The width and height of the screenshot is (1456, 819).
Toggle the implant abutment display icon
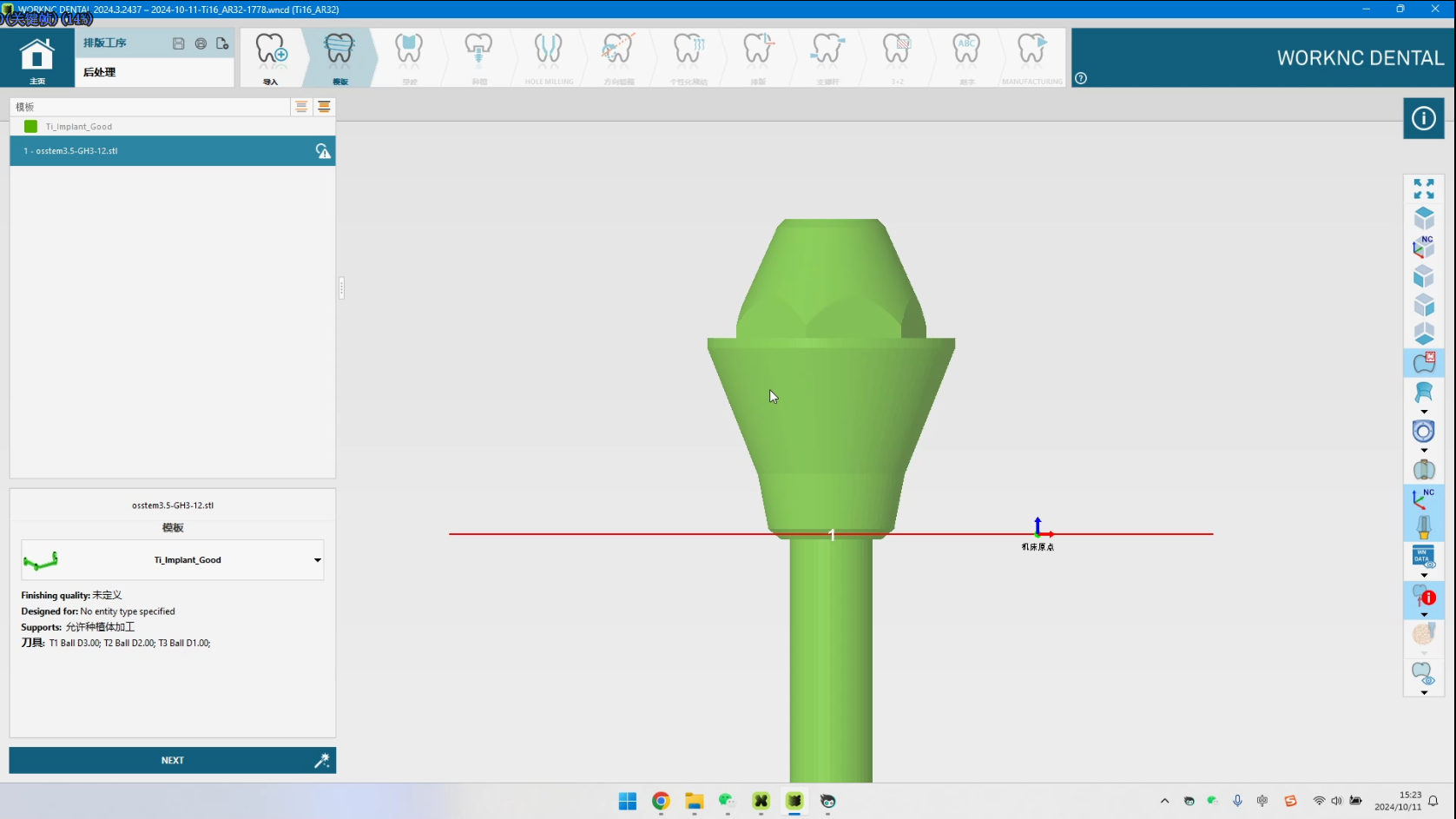pyautogui.click(x=1423, y=527)
